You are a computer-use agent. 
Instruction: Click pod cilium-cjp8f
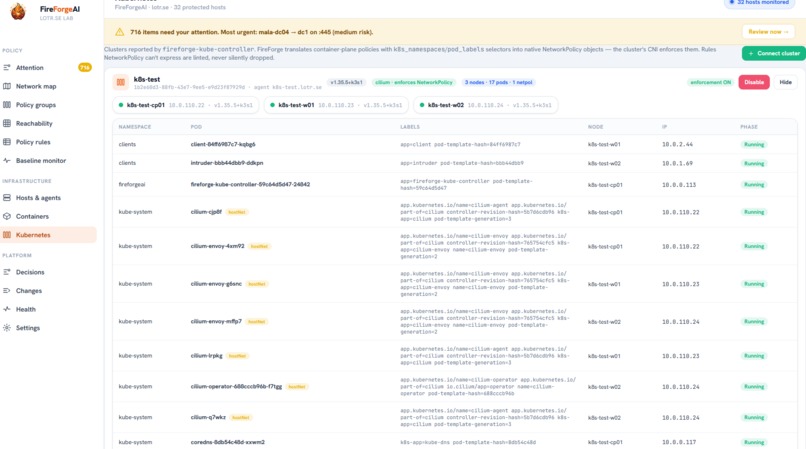(206, 212)
